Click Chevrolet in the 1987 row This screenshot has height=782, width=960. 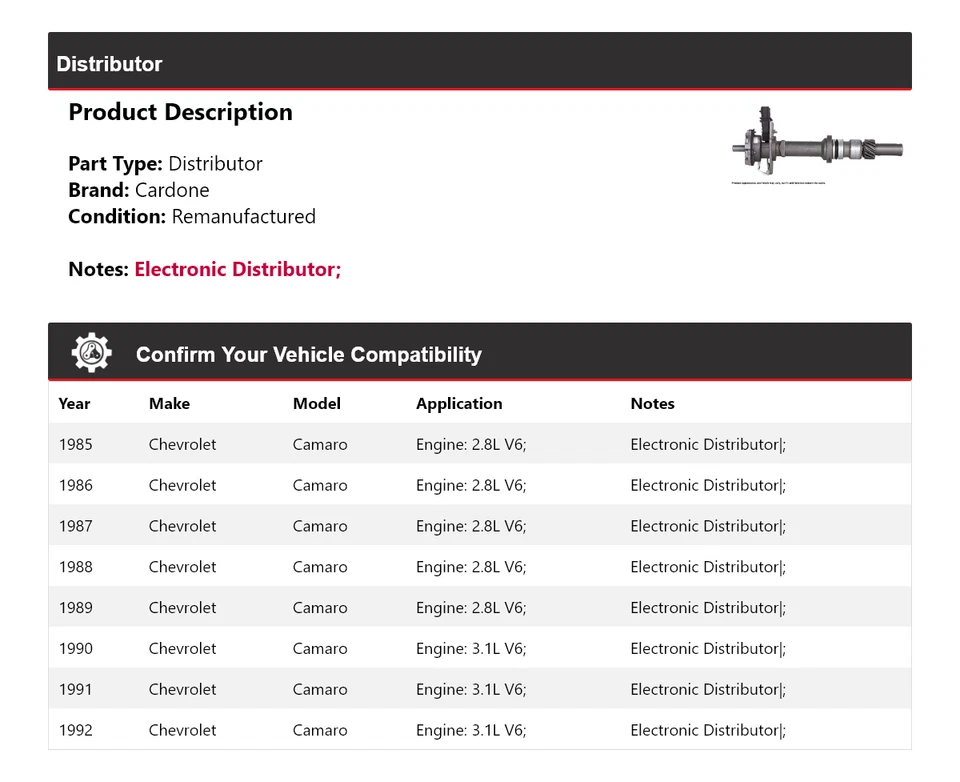point(182,526)
